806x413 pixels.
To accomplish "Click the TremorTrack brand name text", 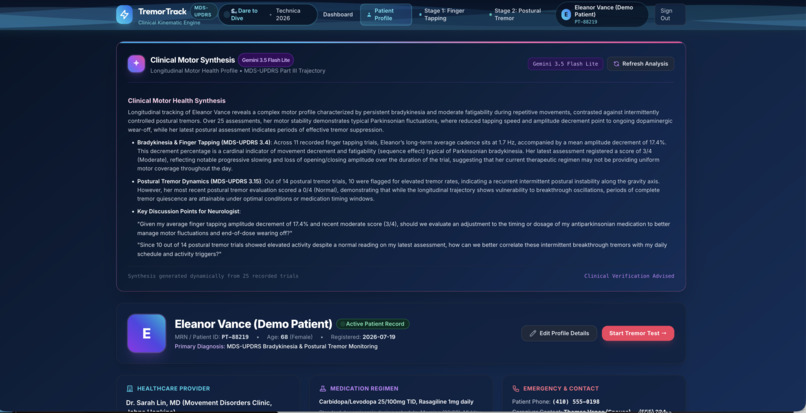I will tap(162, 11).
